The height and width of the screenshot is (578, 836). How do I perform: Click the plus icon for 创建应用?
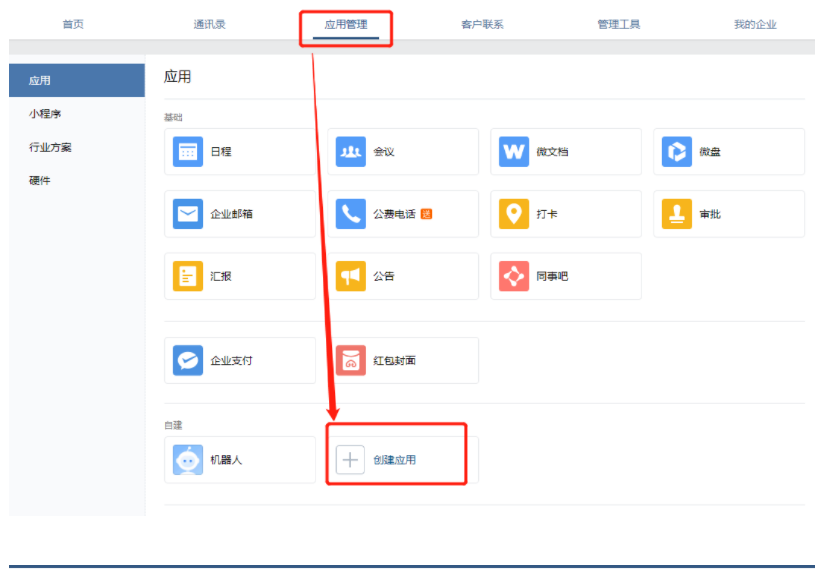click(x=350, y=460)
